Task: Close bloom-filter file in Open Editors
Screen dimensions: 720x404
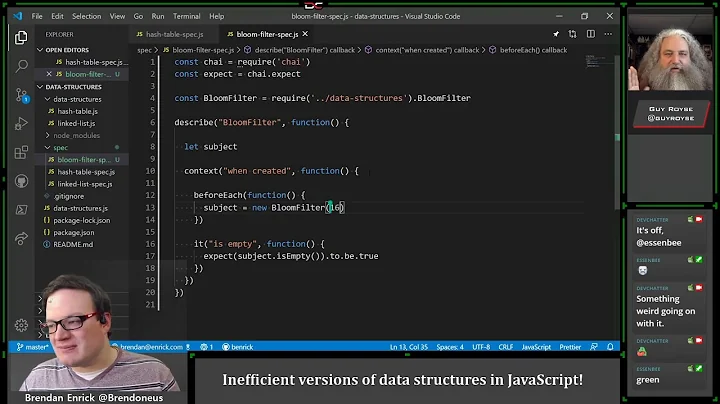Action: click(49, 74)
